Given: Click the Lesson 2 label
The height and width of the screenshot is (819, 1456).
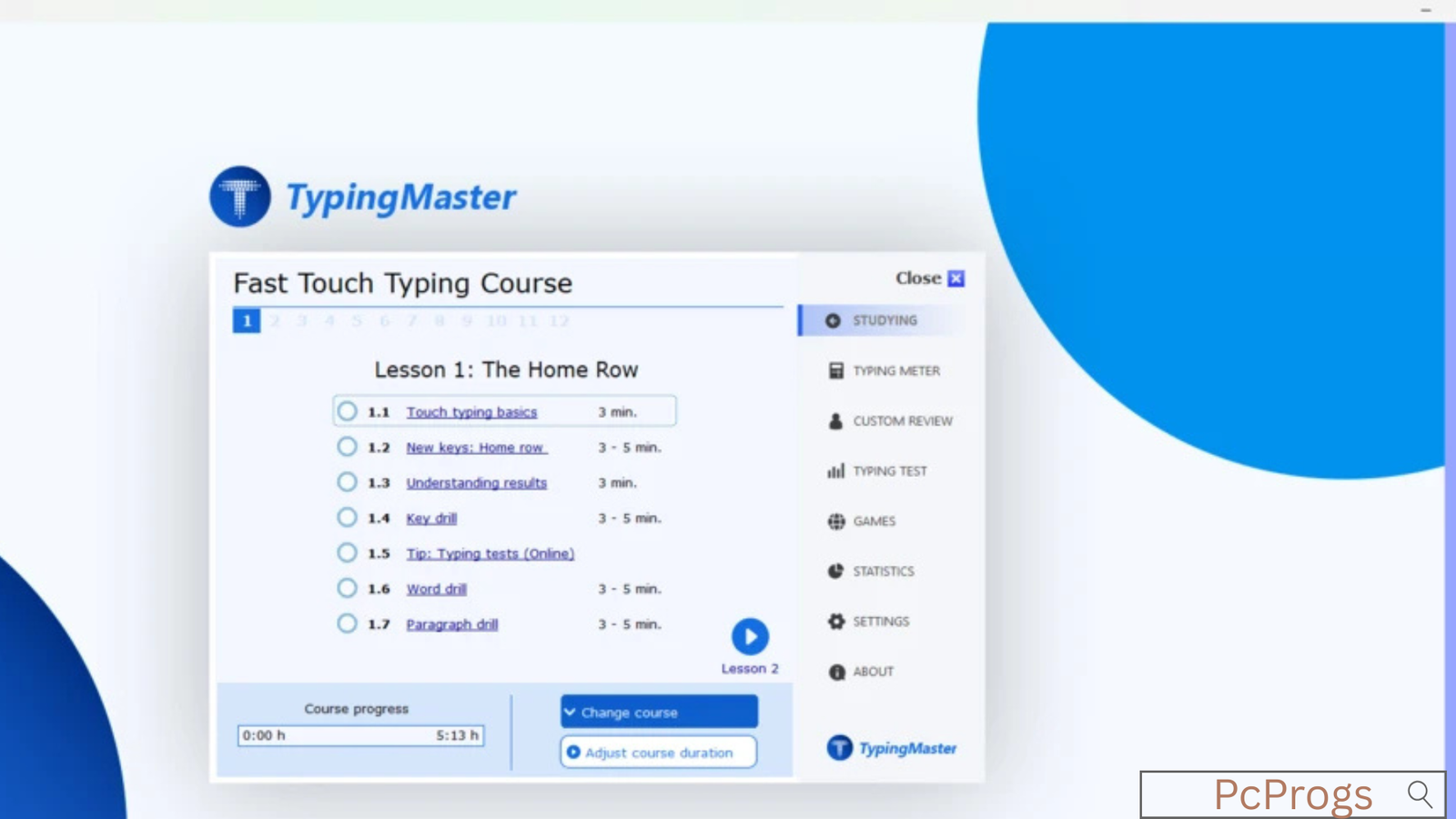Looking at the screenshot, I should (x=750, y=669).
